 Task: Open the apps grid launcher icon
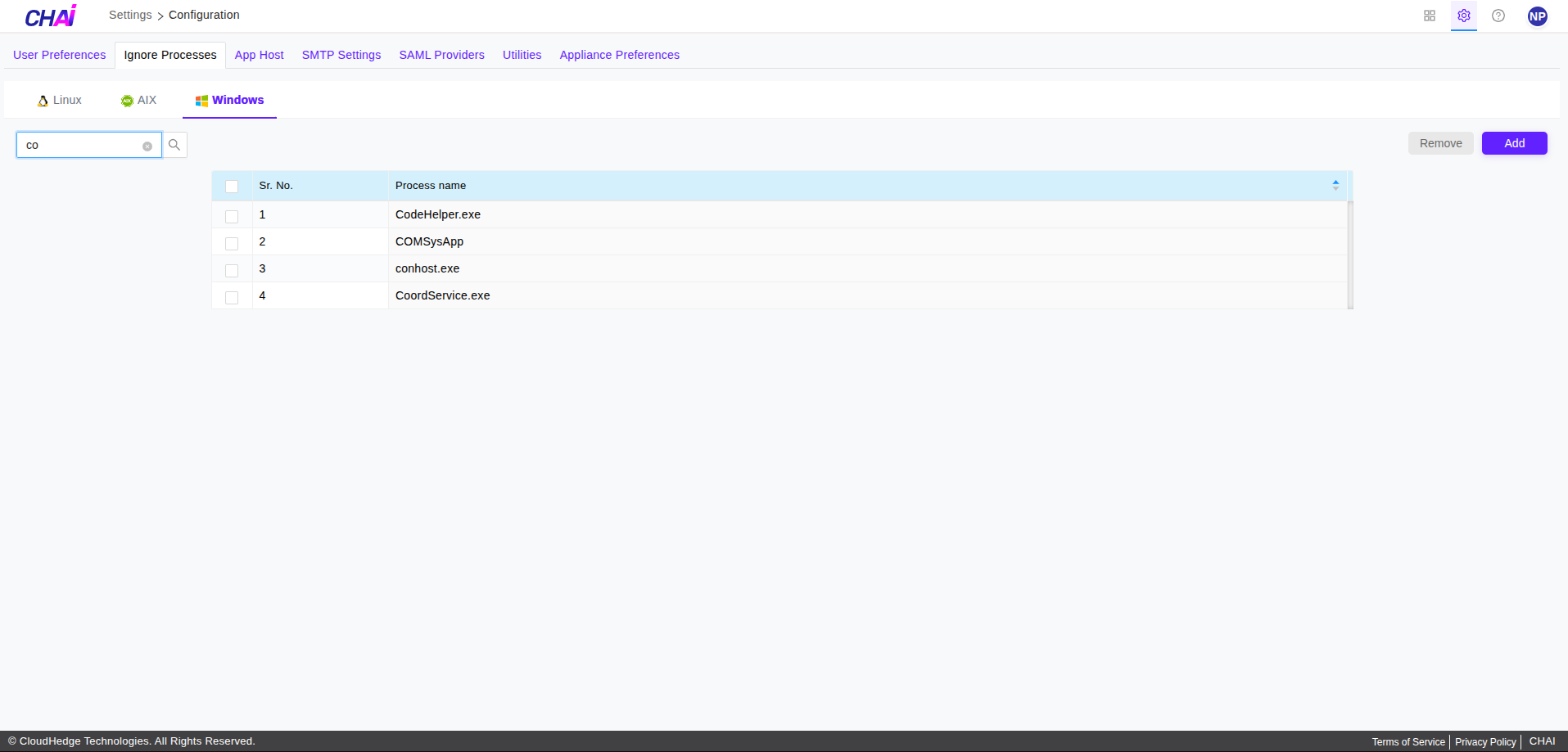coord(1429,15)
